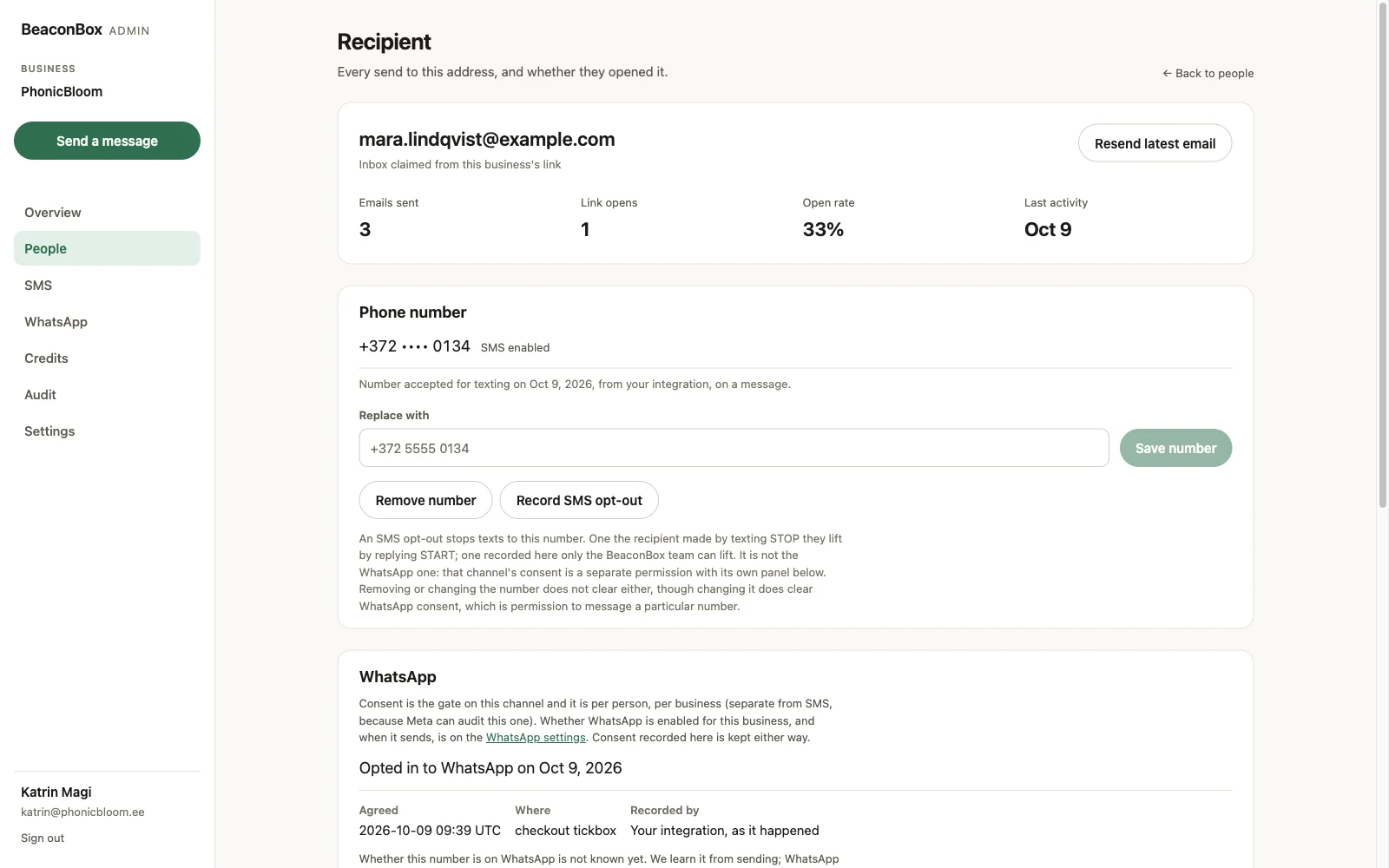Click the PhonicBloom business name

tap(62, 92)
